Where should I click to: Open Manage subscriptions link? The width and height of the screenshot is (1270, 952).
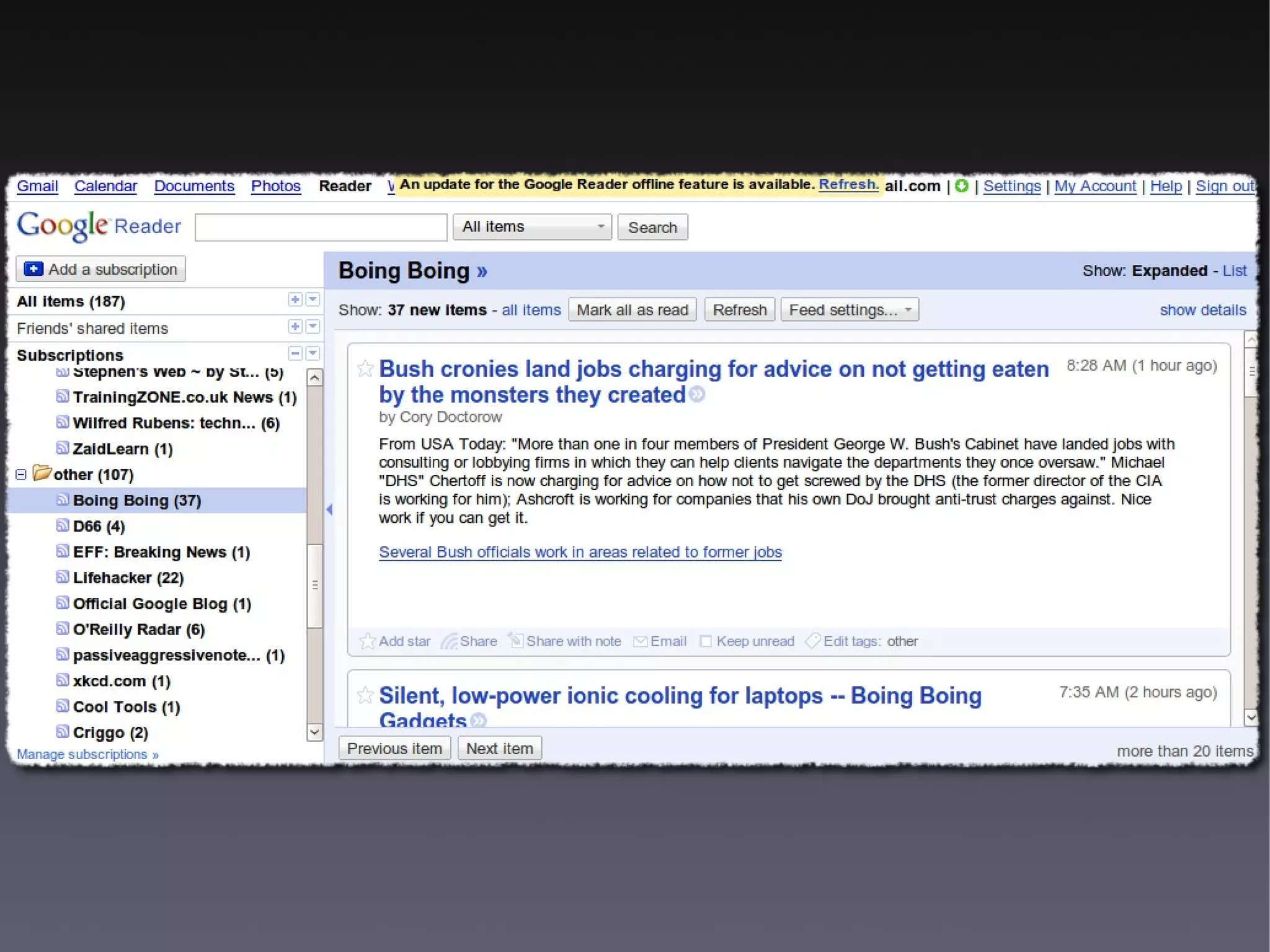click(87, 754)
